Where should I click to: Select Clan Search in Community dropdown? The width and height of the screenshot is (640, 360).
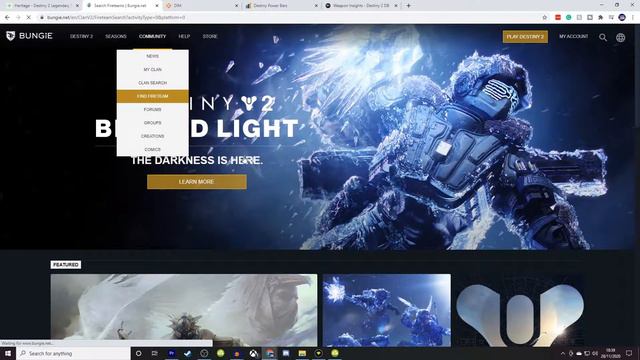pos(153,83)
